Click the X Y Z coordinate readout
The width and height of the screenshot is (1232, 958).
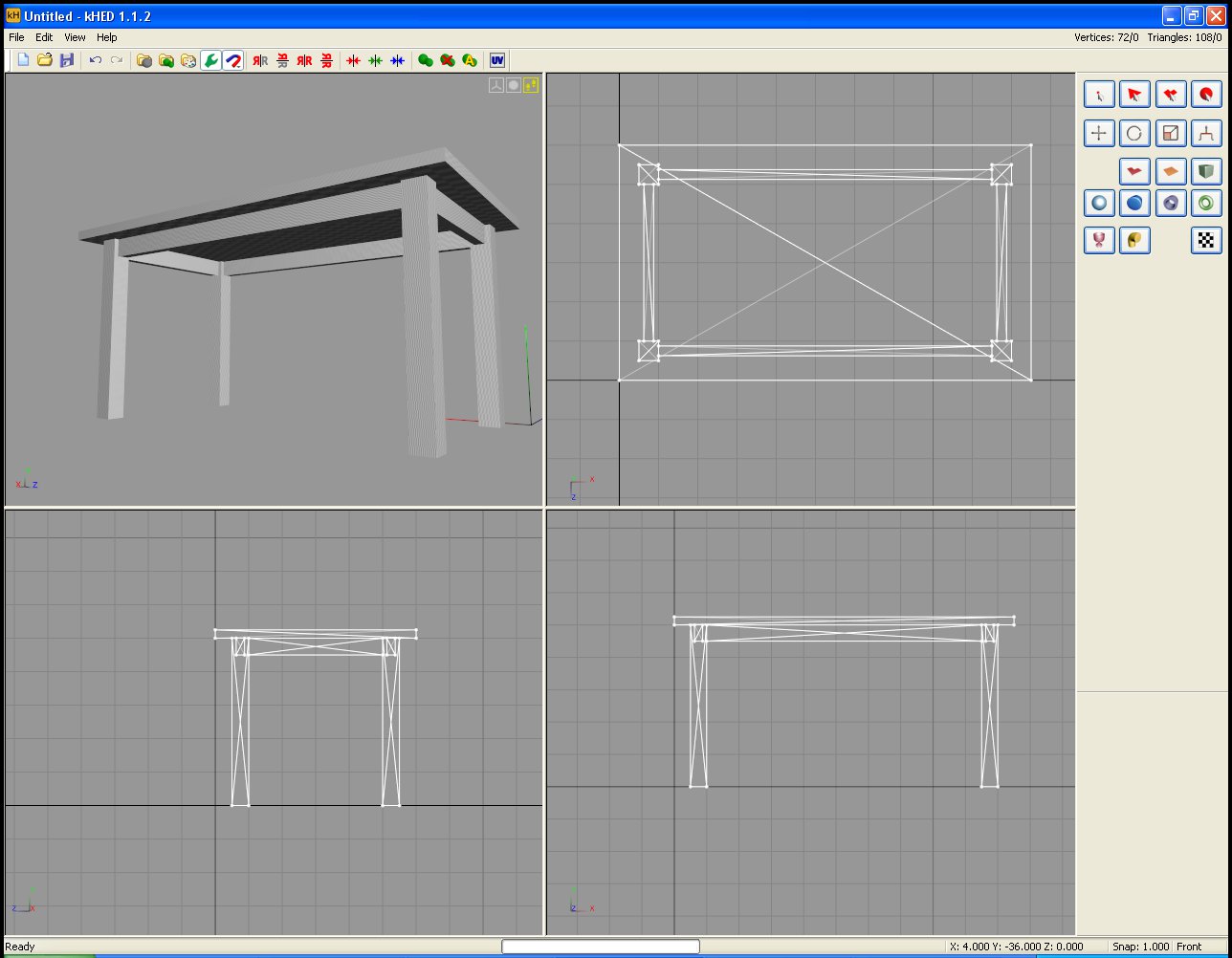click(1017, 947)
